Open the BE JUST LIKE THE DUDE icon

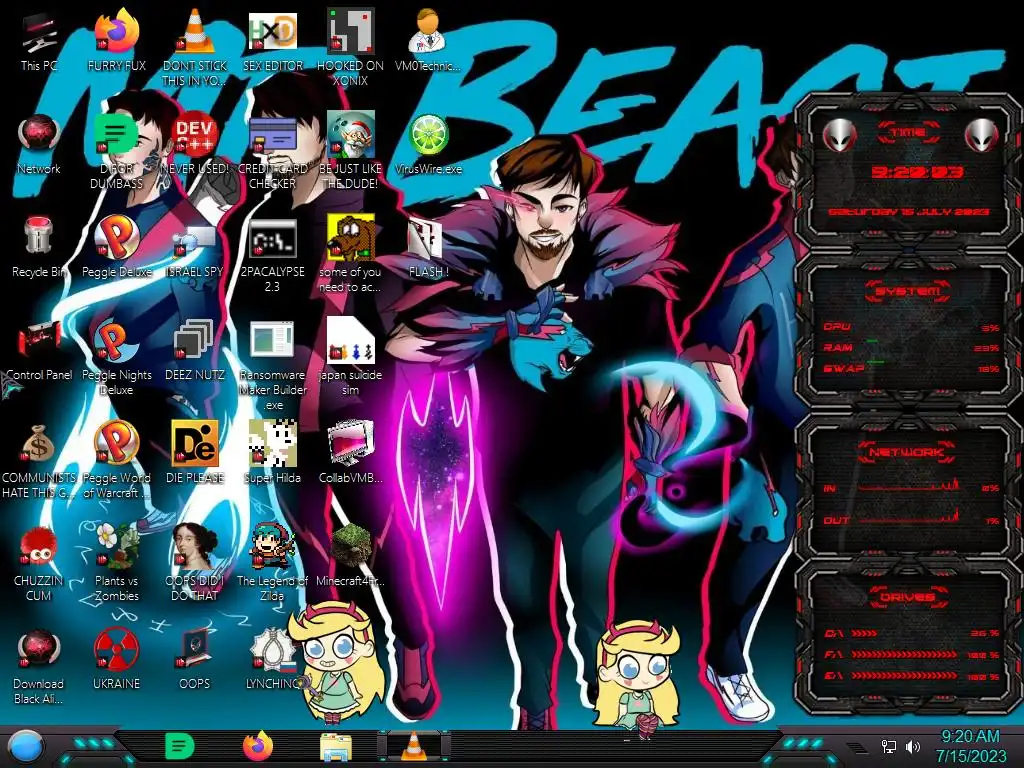coord(351,150)
